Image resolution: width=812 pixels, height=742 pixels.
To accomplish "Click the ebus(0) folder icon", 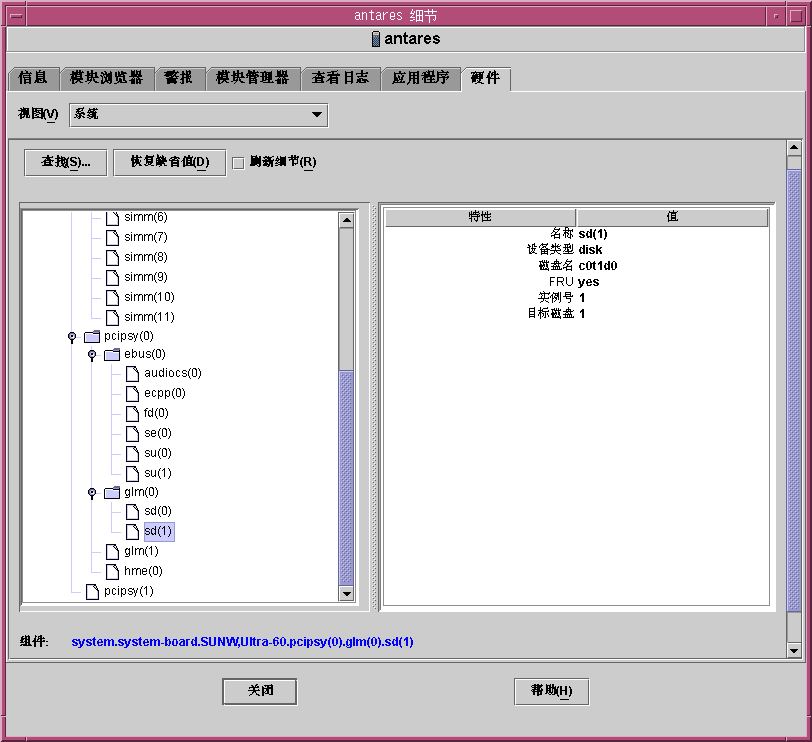I will pos(112,355).
